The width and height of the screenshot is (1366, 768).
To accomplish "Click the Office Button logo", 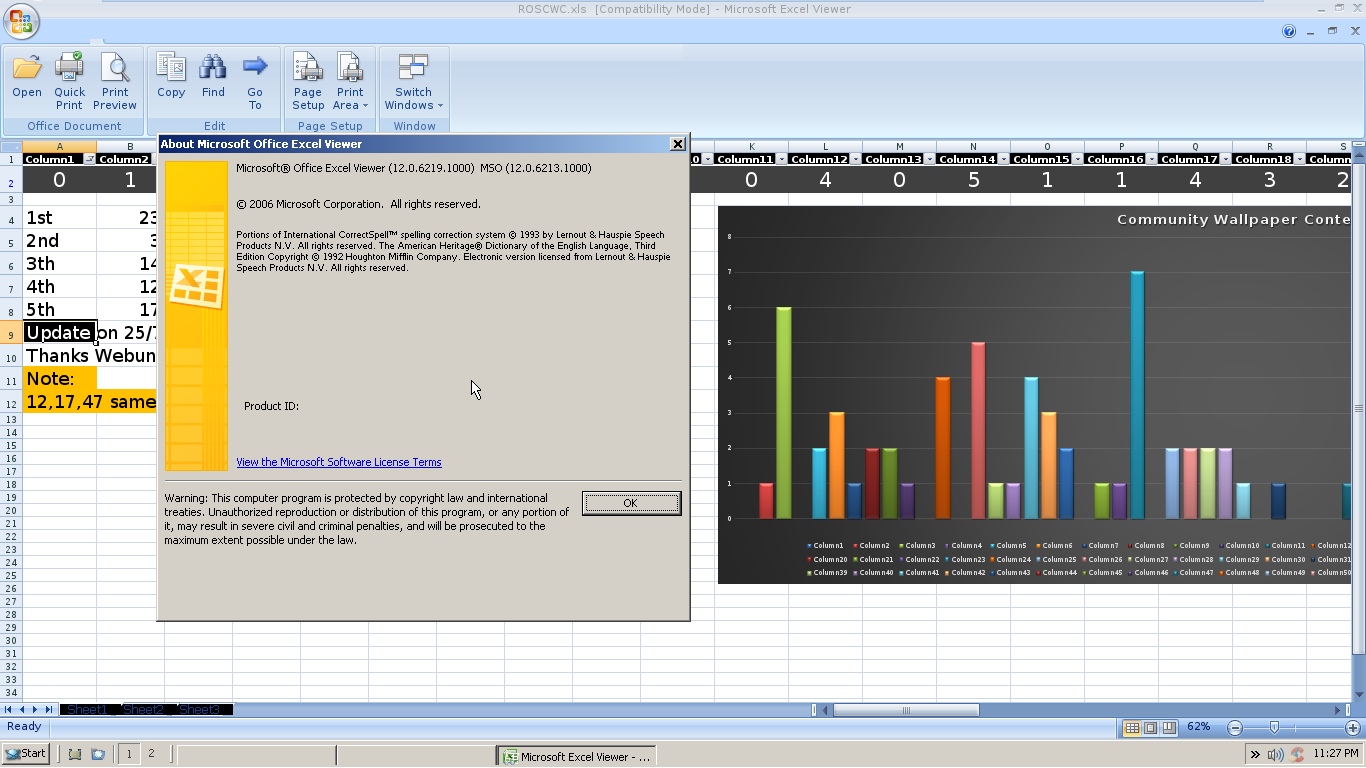I will tap(21, 21).
